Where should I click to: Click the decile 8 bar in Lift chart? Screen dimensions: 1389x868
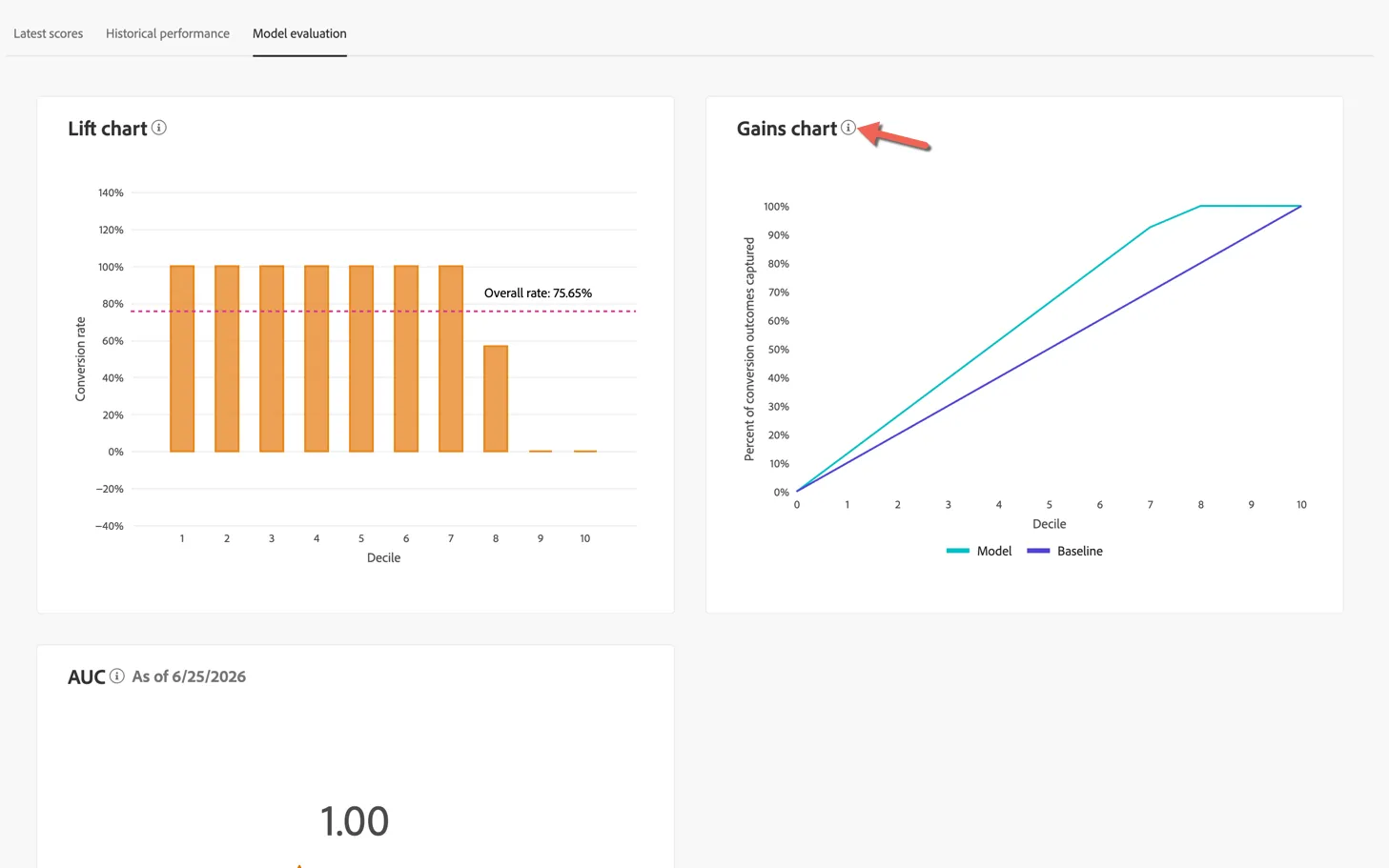(496, 398)
